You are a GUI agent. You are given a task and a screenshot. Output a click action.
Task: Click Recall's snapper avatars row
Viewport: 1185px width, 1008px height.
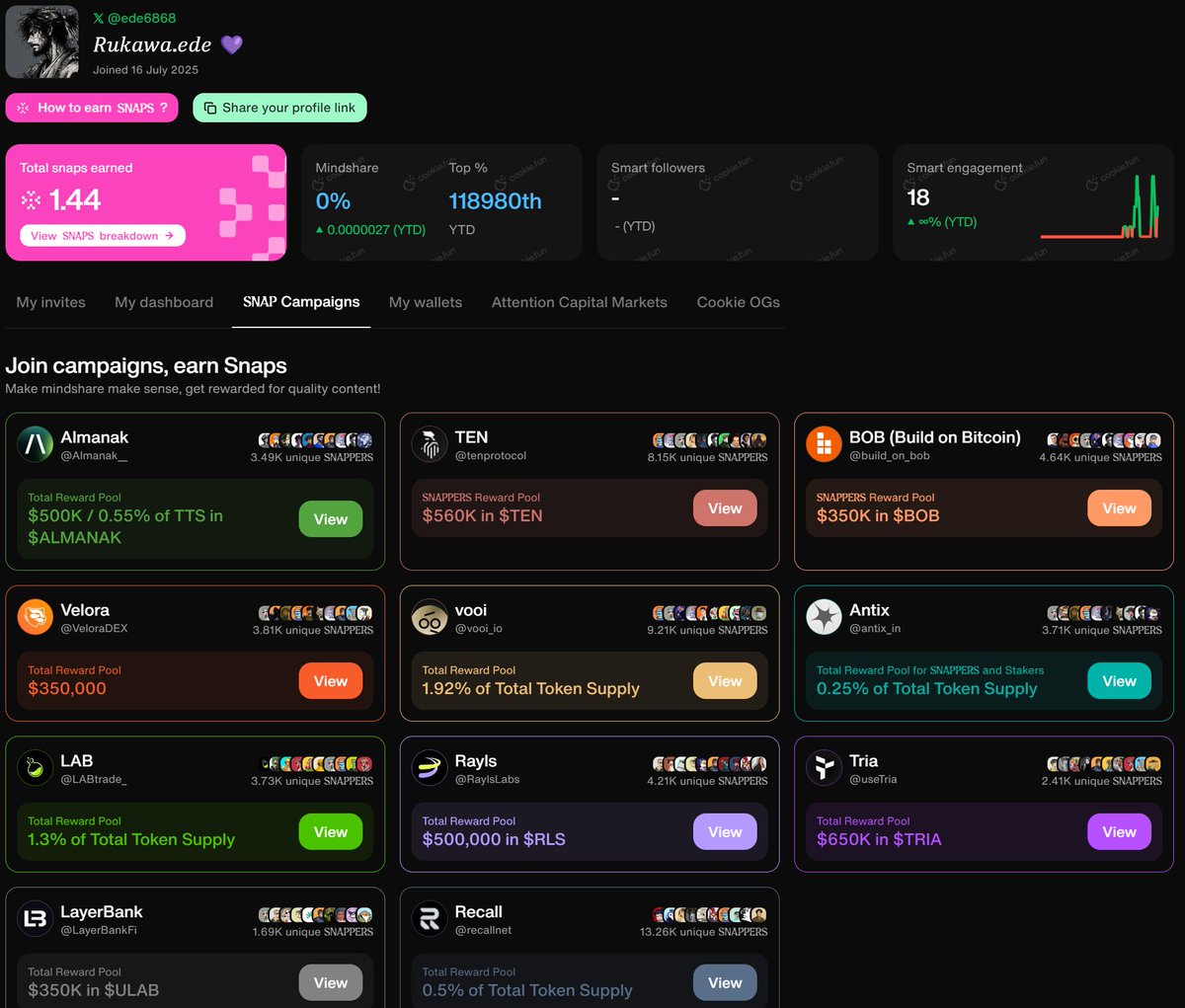point(709,915)
